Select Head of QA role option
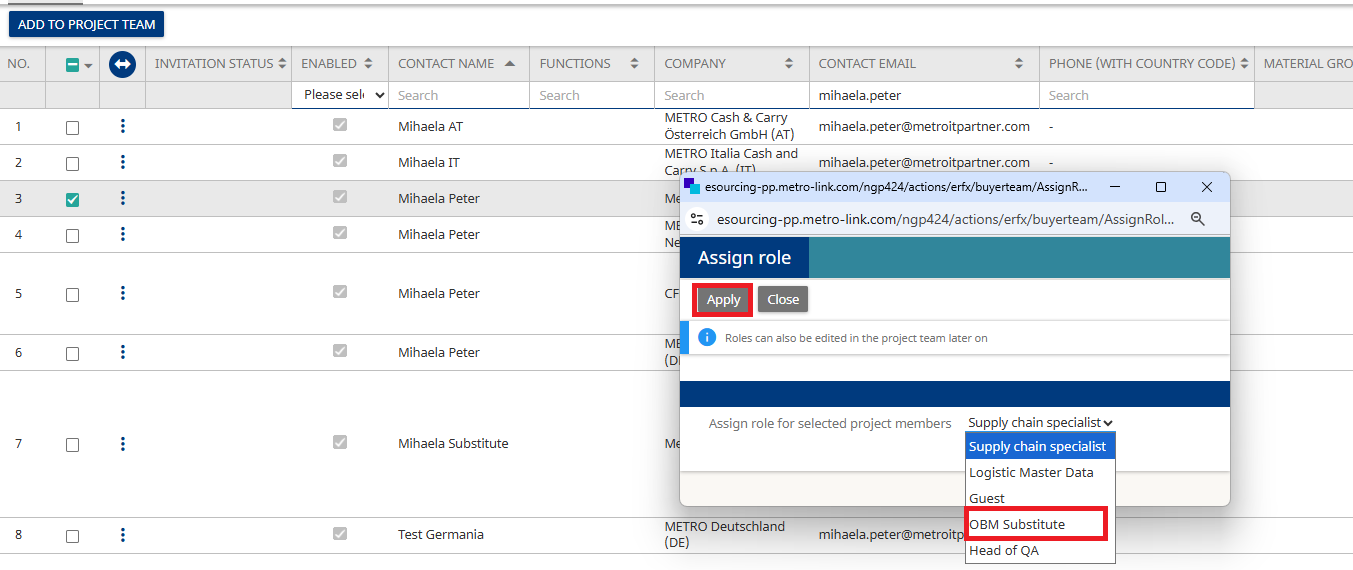The height and width of the screenshot is (570, 1353). (x=1040, y=550)
